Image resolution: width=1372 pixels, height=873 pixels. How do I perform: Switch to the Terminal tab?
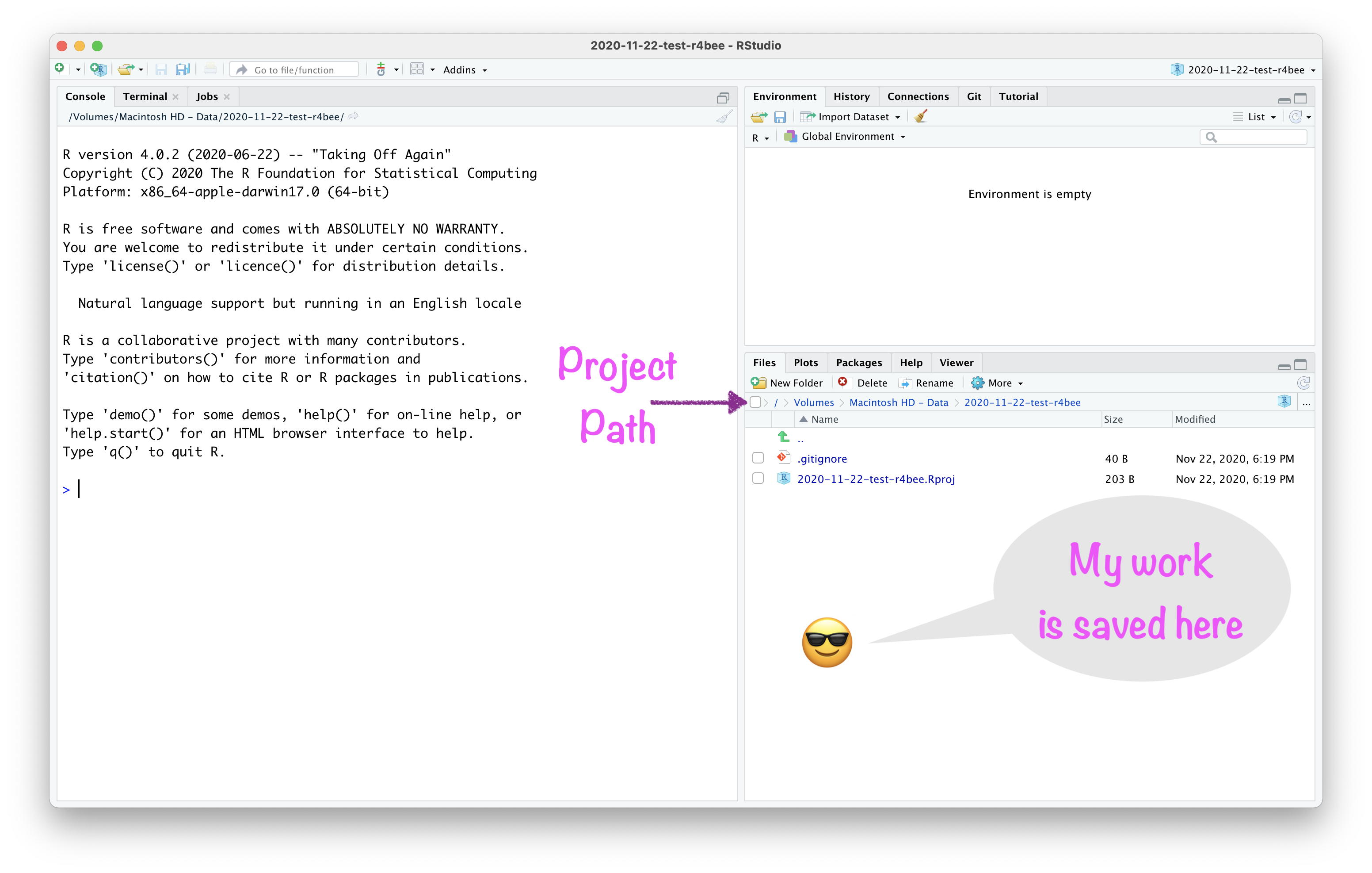point(145,96)
